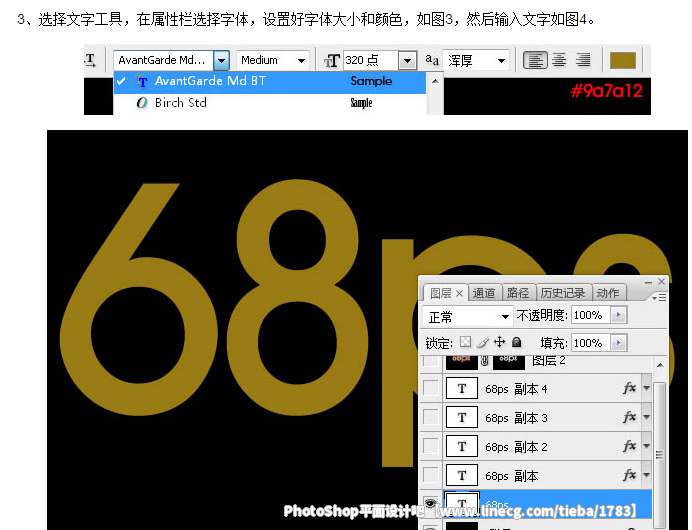Choose Birch Std from the font list
The width and height of the screenshot is (692, 530).
click(180, 103)
